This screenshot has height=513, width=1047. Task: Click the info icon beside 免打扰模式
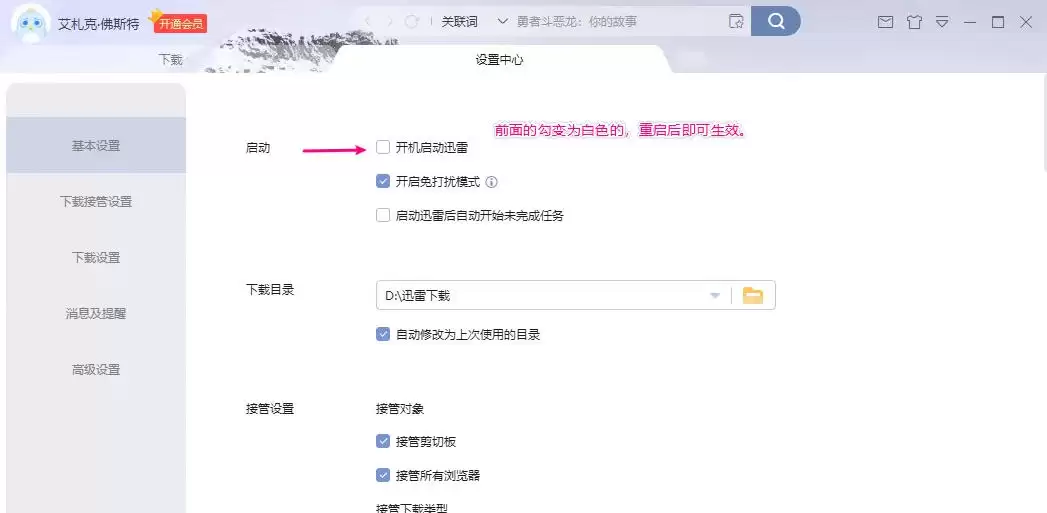pos(491,182)
